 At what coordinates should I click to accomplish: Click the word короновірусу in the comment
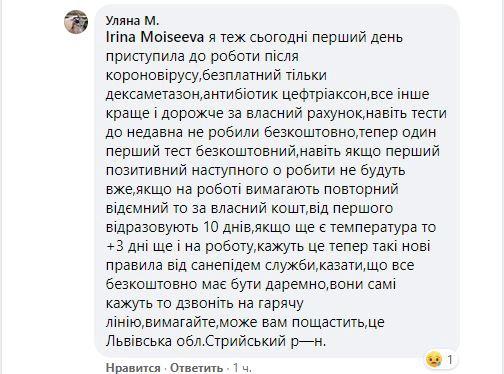pos(152,76)
